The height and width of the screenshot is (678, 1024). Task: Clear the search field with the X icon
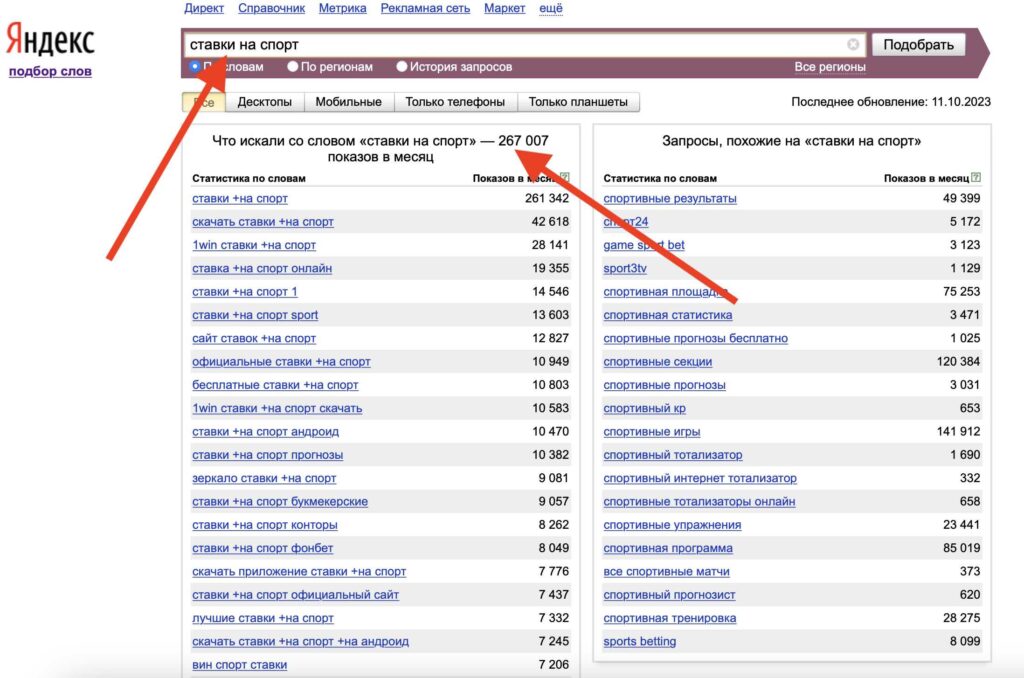[x=853, y=44]
